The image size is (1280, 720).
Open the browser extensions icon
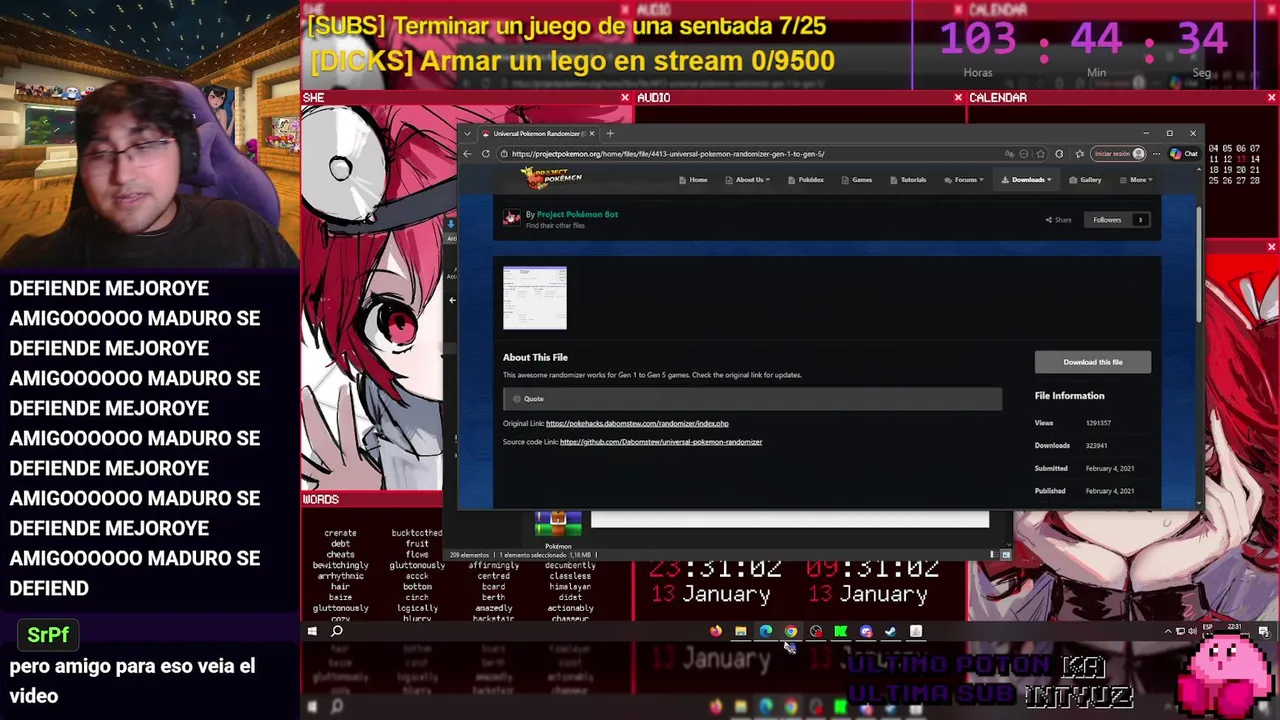(x=1059, y=154)
